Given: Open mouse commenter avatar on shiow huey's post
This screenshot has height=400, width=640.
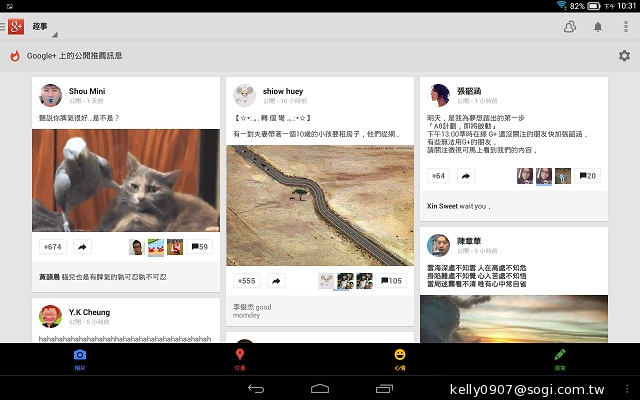Looking at the screenshot, I should point(326,281).
